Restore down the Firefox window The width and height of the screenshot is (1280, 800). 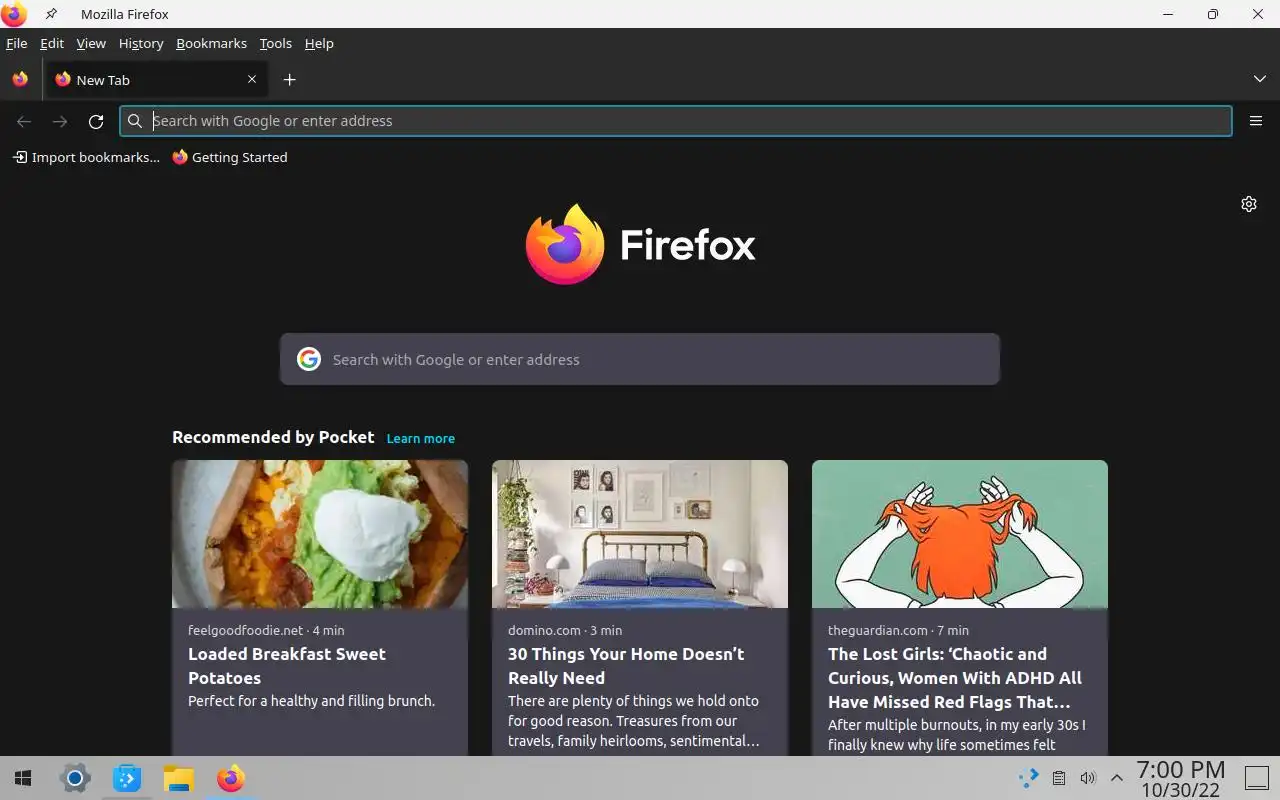click(x=1212, y=14)
